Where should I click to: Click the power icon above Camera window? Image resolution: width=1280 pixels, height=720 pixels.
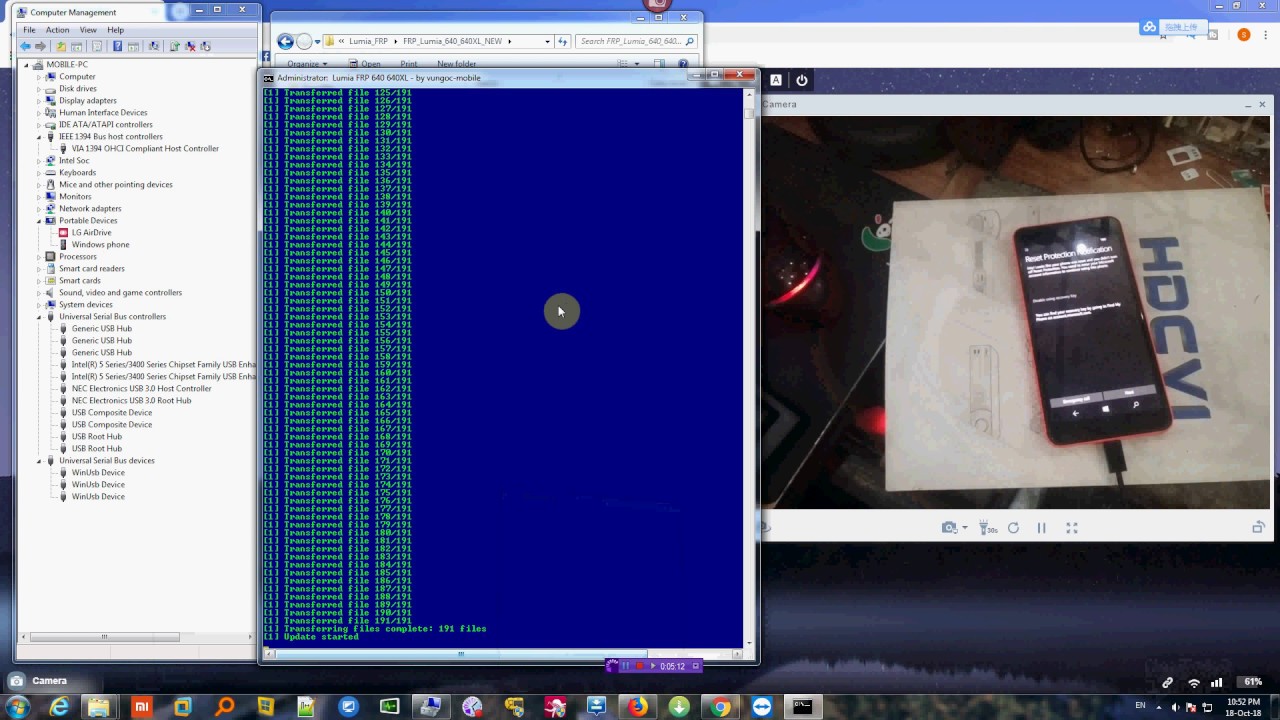pos(802,80)
